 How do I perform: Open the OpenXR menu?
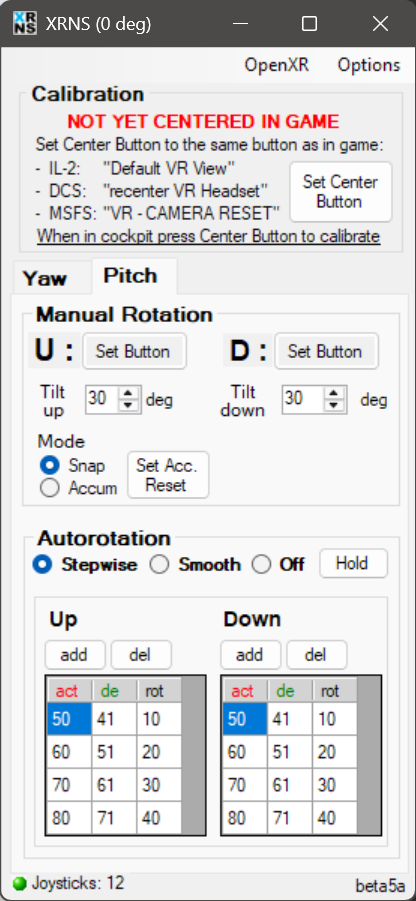tap(277, 65)
